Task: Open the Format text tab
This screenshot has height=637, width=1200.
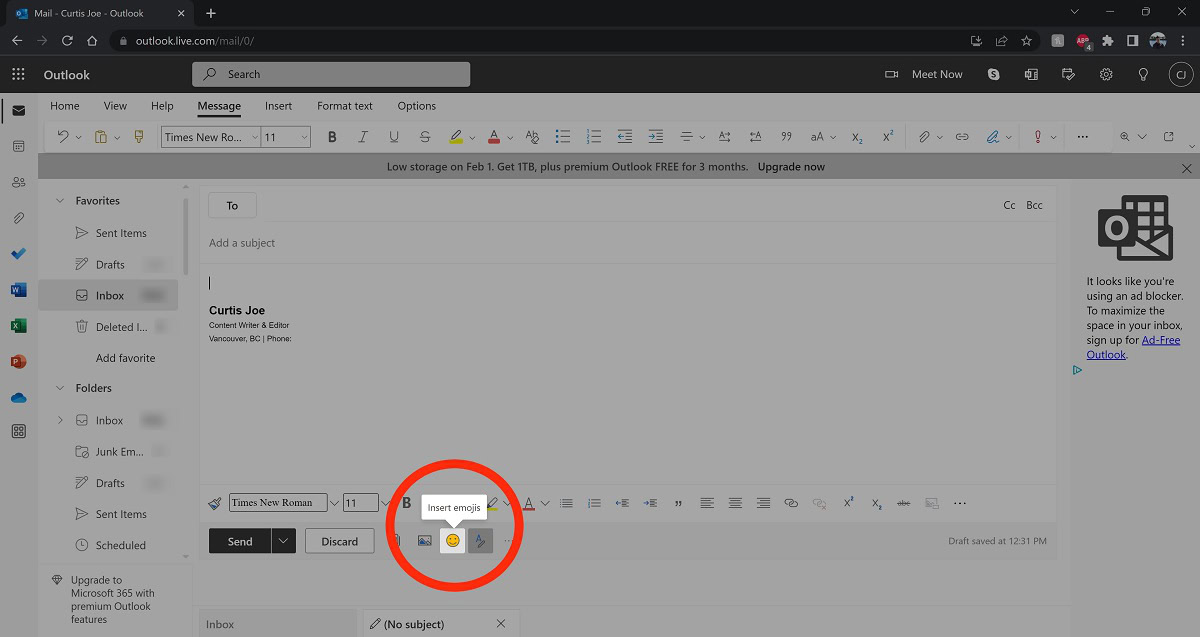Action: pos(344,106)
